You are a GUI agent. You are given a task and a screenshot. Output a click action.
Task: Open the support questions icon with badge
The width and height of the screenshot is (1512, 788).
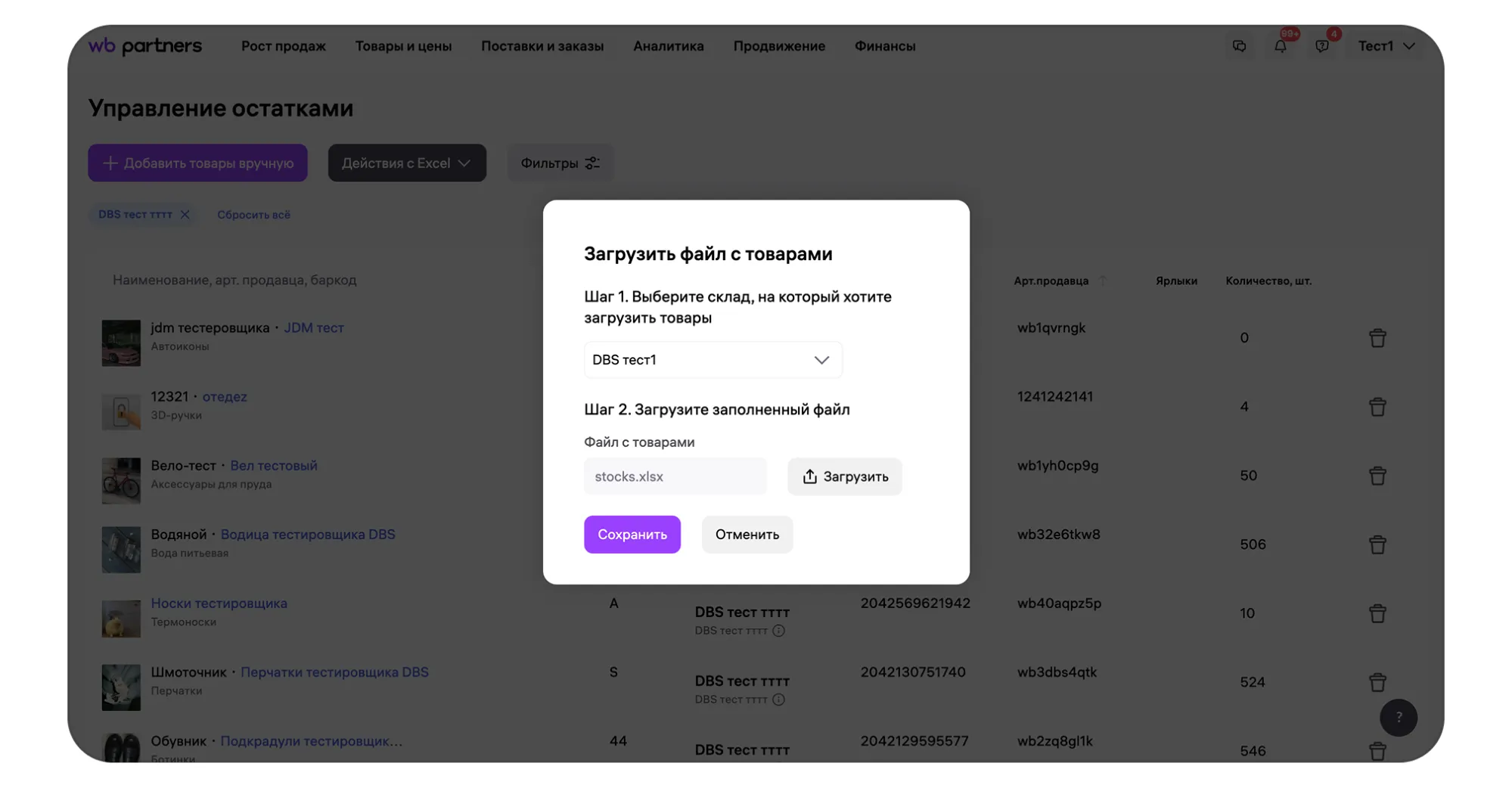point(1321,46)
